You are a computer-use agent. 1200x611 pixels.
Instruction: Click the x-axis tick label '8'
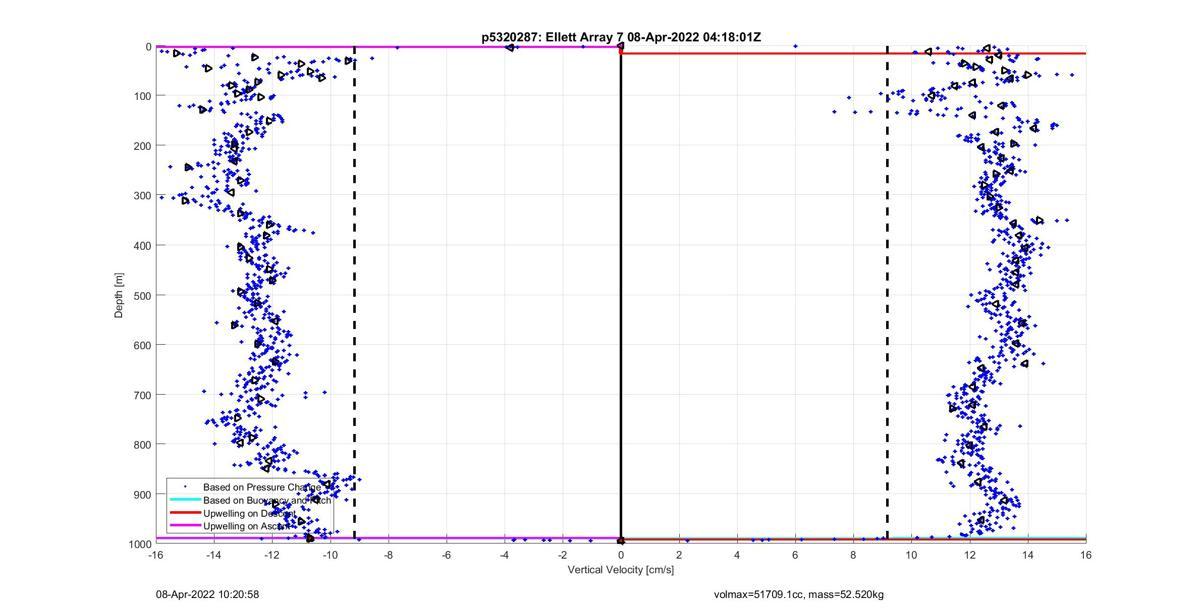click(x=853, y=555)
